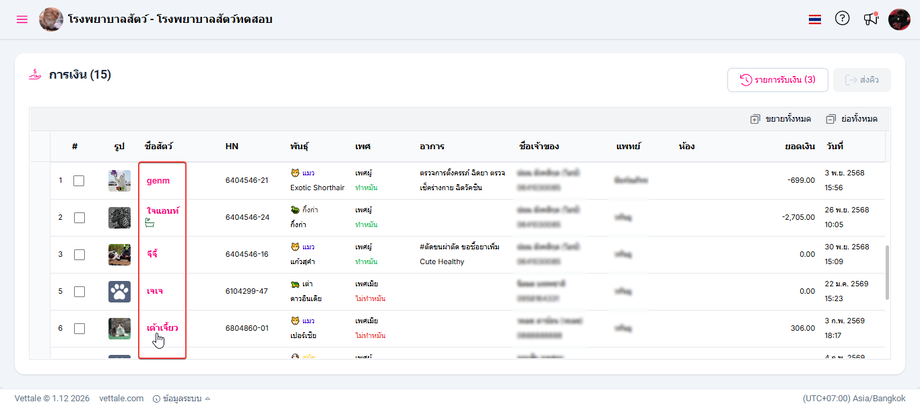Click the photo thumbnail of จีจี้
The image size is (920, 408).
(x=120, y=255)
